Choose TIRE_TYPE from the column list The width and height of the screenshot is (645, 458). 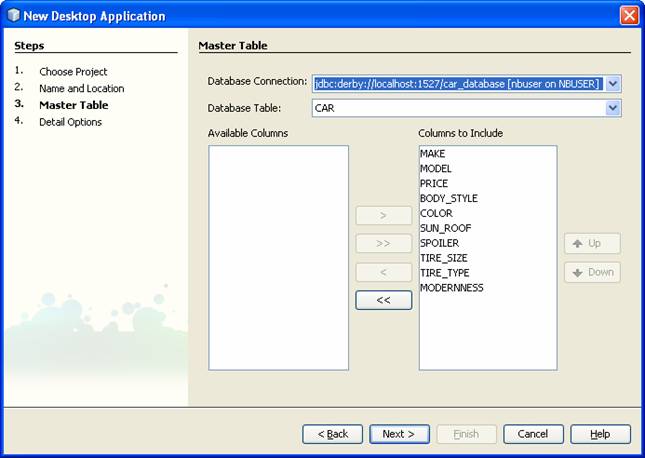(444, 273)
